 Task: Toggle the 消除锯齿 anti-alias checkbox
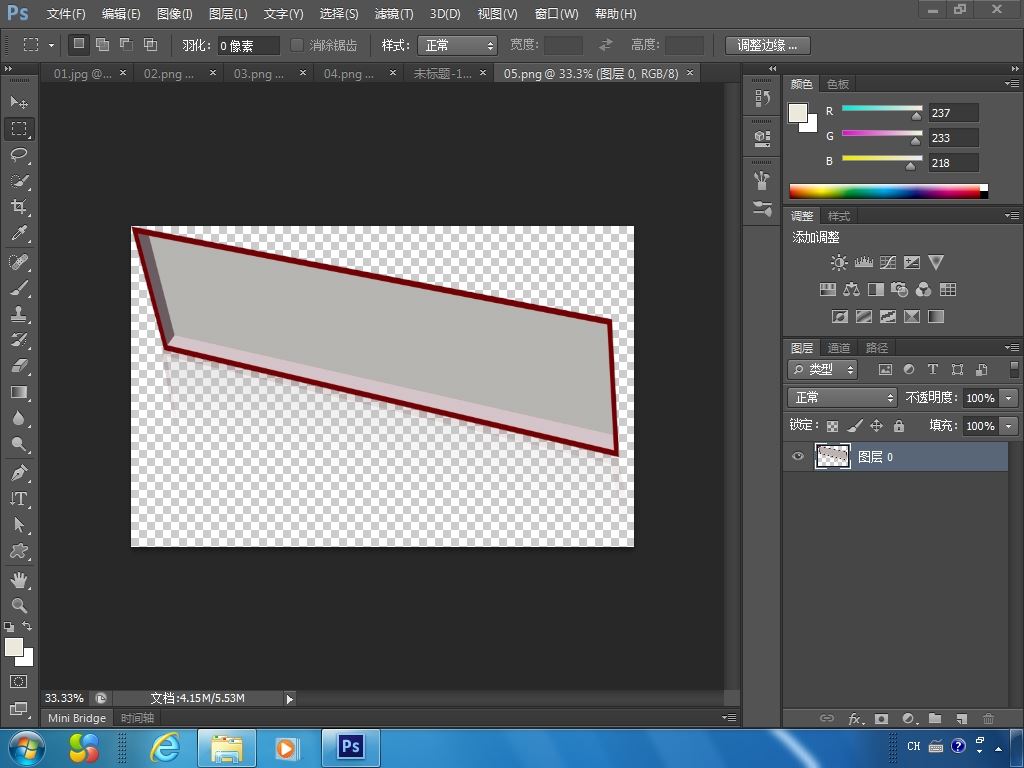297,45
